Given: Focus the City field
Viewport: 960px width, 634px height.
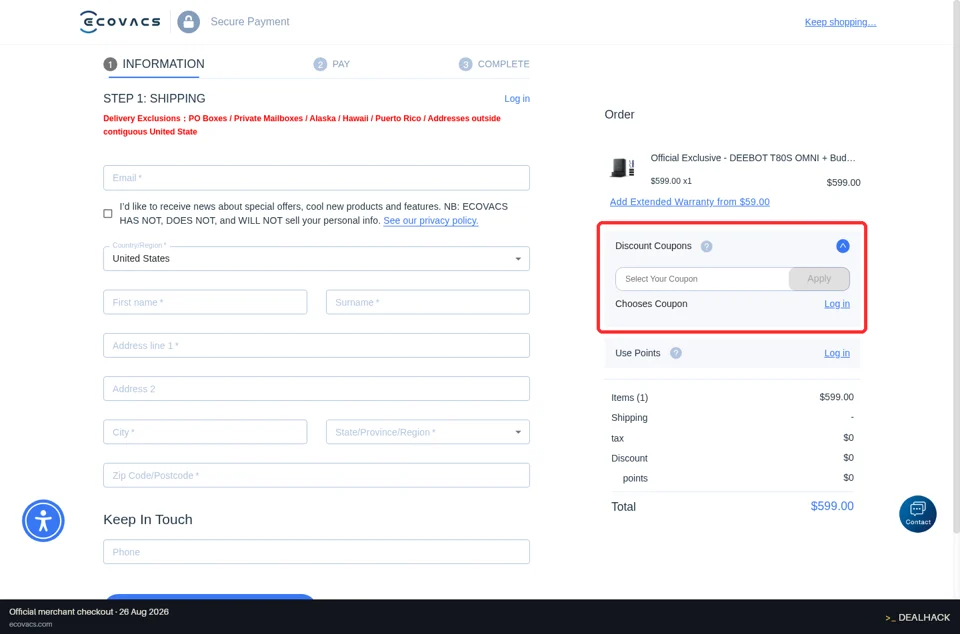Looking at the screenshot, I should click(x=205, y=432).
